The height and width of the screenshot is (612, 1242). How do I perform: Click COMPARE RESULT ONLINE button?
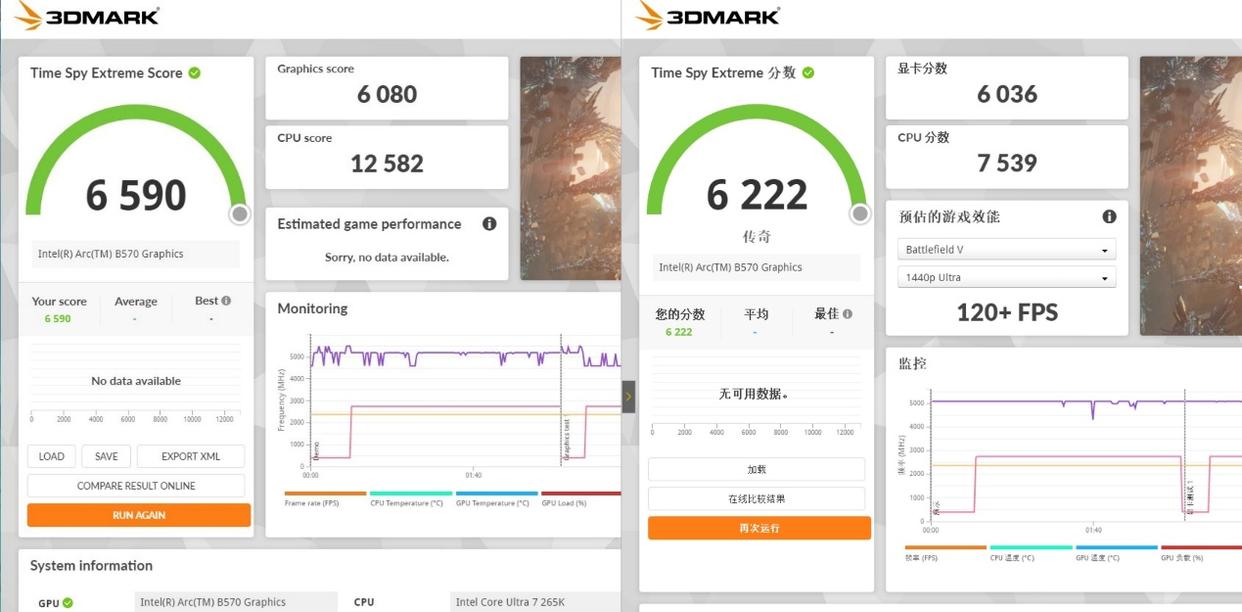(136, 486)
